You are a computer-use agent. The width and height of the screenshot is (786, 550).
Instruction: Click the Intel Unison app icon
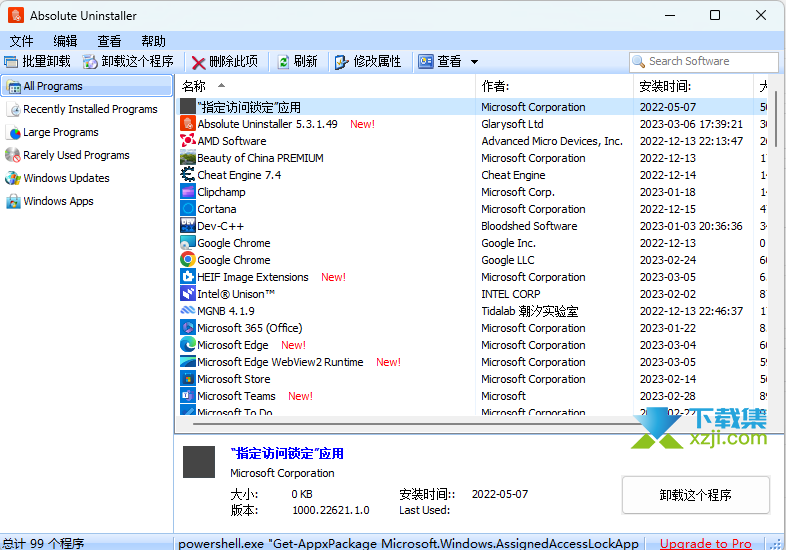[x=188, y=294]
